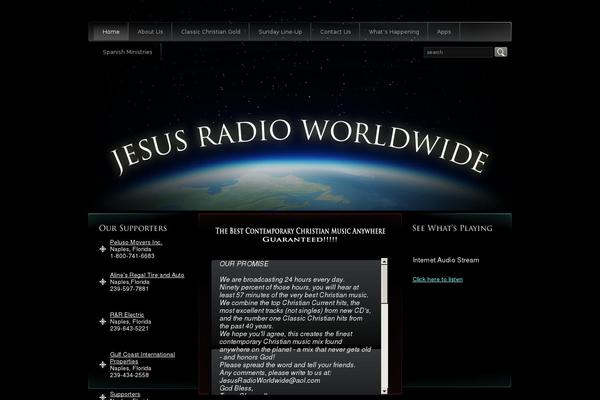600x400 pixels.
Task: Click the promise box scrollbar thumb
Action: pos(384,284)
